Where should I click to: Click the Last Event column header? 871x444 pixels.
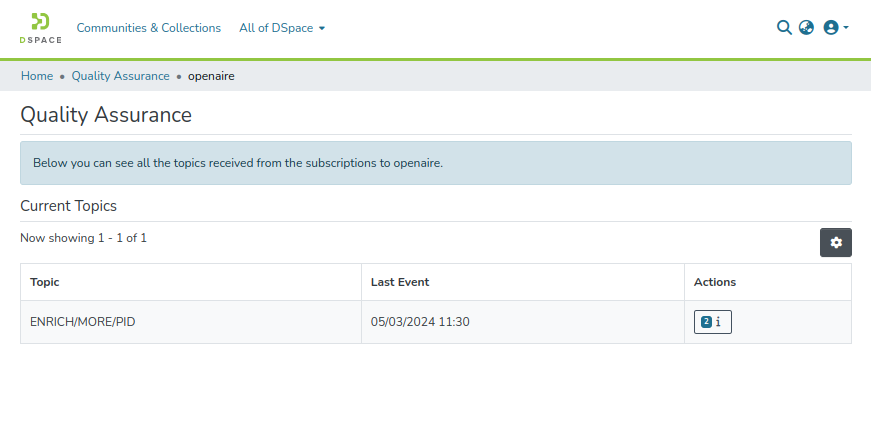coord(399,282)
